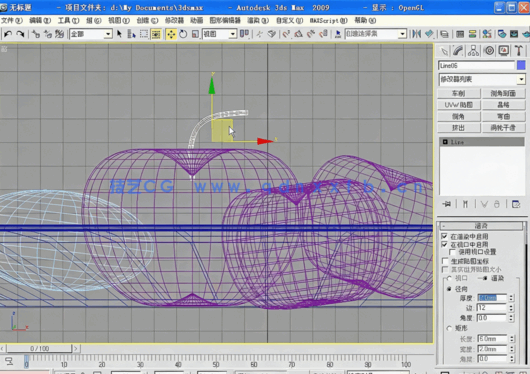Click the Mirror tool icon
Viewport: 530px width, 374px height.
[x=416, y=34]
